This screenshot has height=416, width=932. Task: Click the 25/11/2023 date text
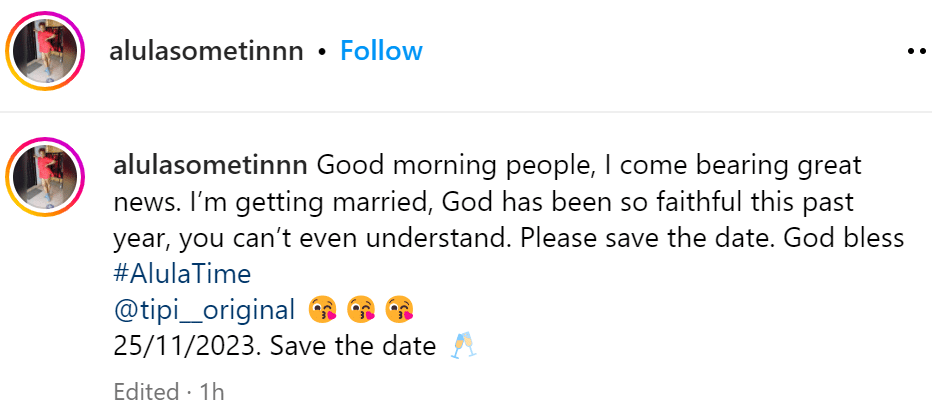click(x=187, y=347)
